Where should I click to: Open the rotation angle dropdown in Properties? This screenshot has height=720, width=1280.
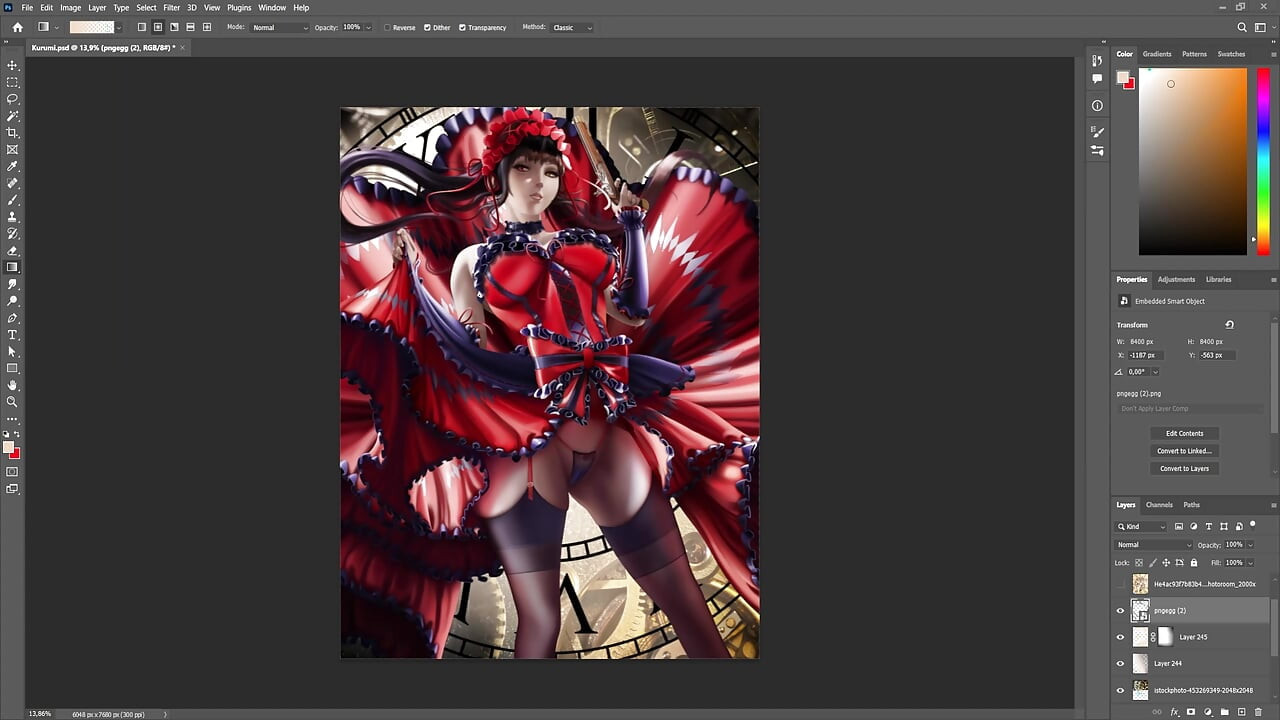click(1155, 372)
